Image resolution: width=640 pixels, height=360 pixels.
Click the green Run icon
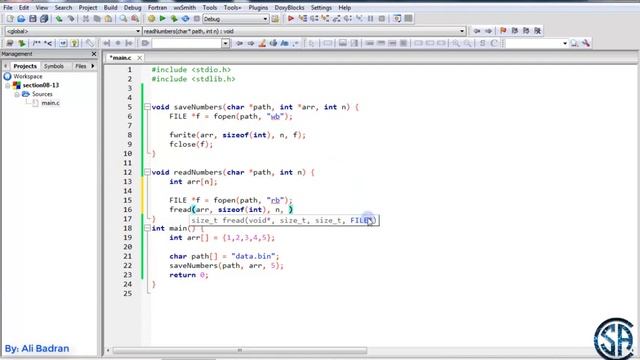(x=162, y=19)
